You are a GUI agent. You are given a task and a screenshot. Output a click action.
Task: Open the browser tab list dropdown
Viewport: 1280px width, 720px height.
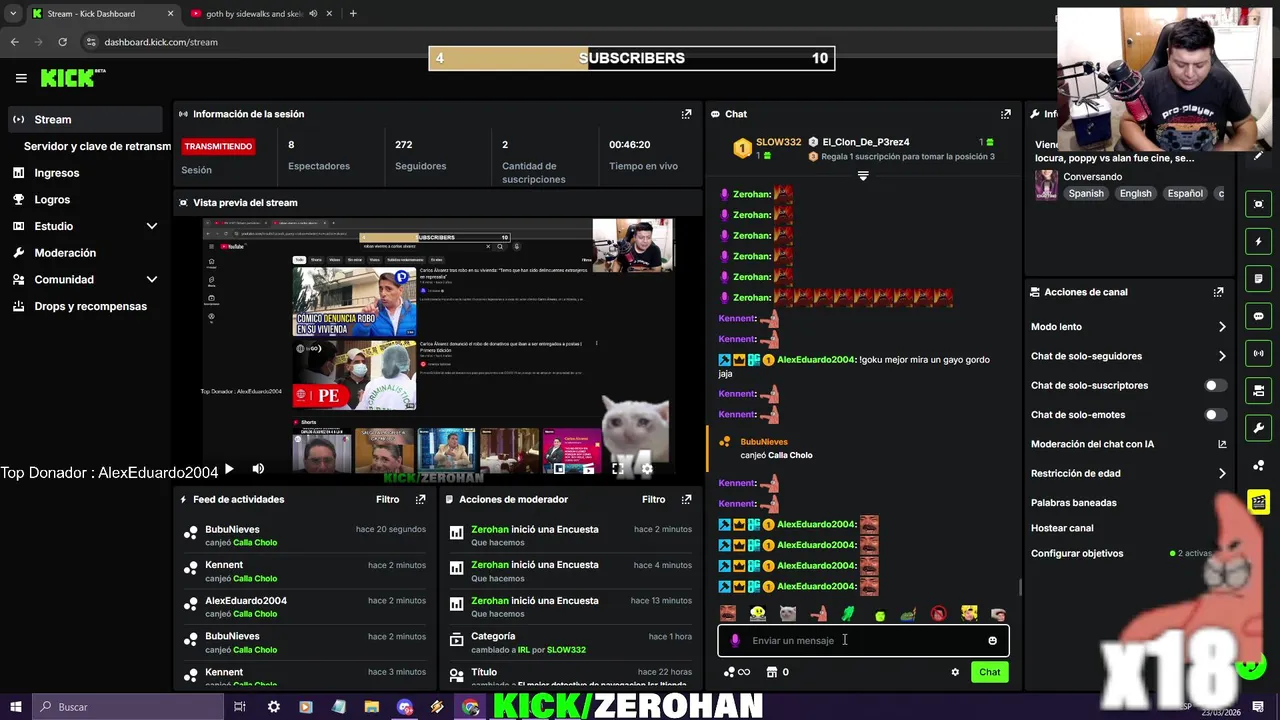point(13,14)
